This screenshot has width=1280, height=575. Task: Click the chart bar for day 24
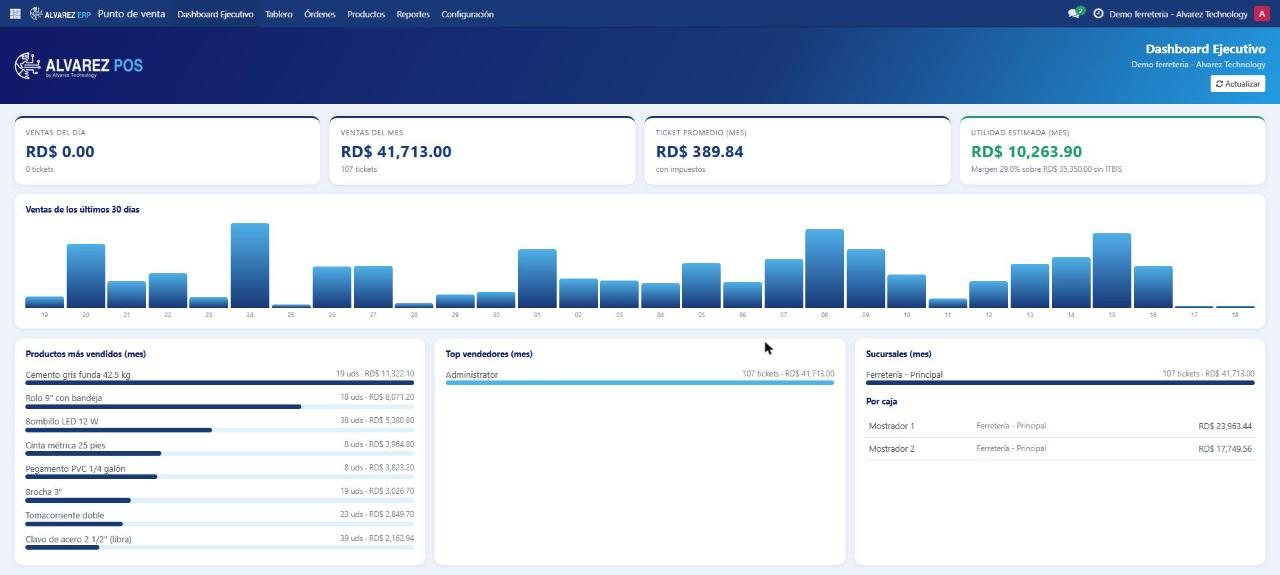[250, 265]
